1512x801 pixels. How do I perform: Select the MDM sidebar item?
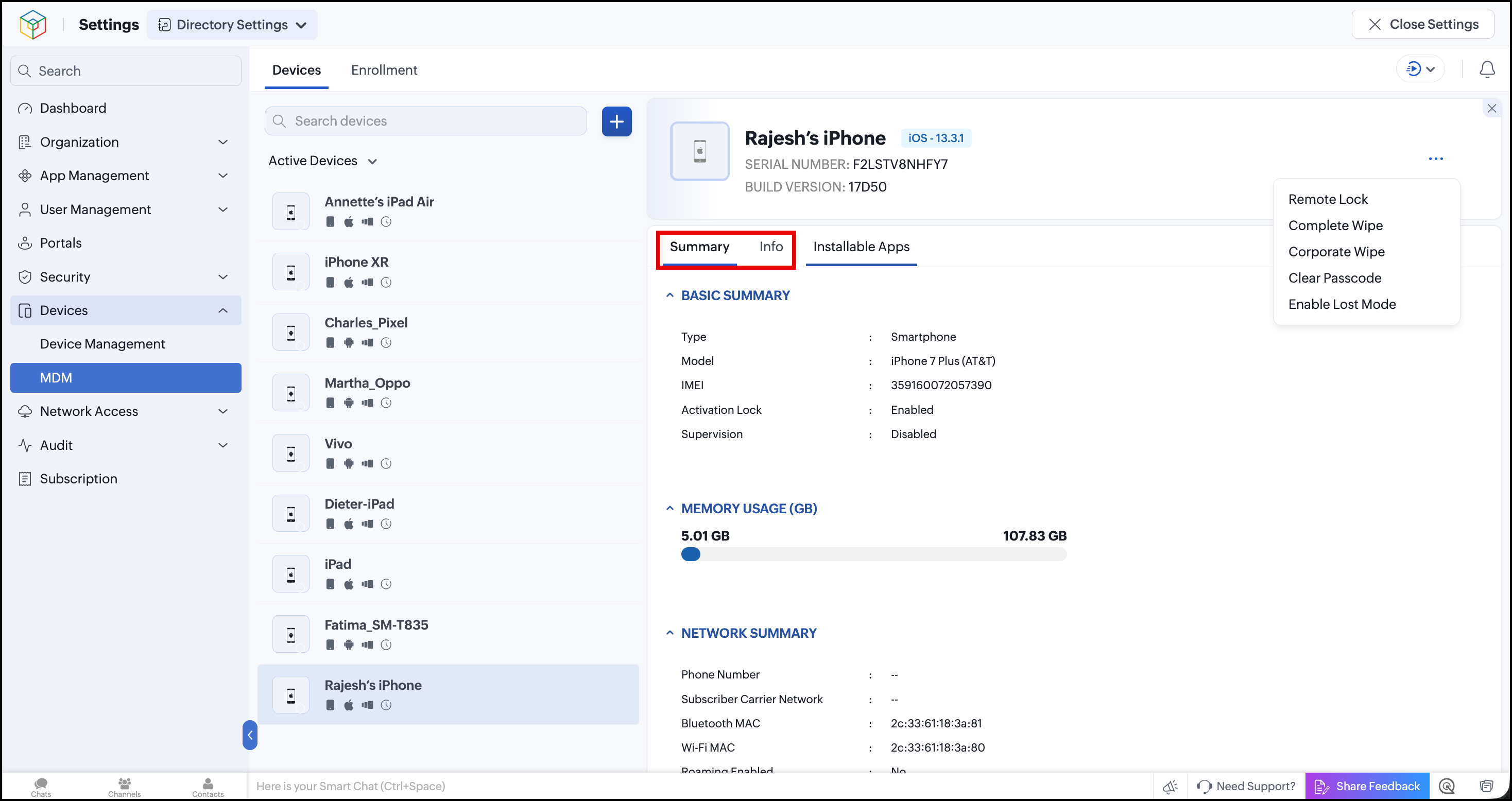coord(126,377)
